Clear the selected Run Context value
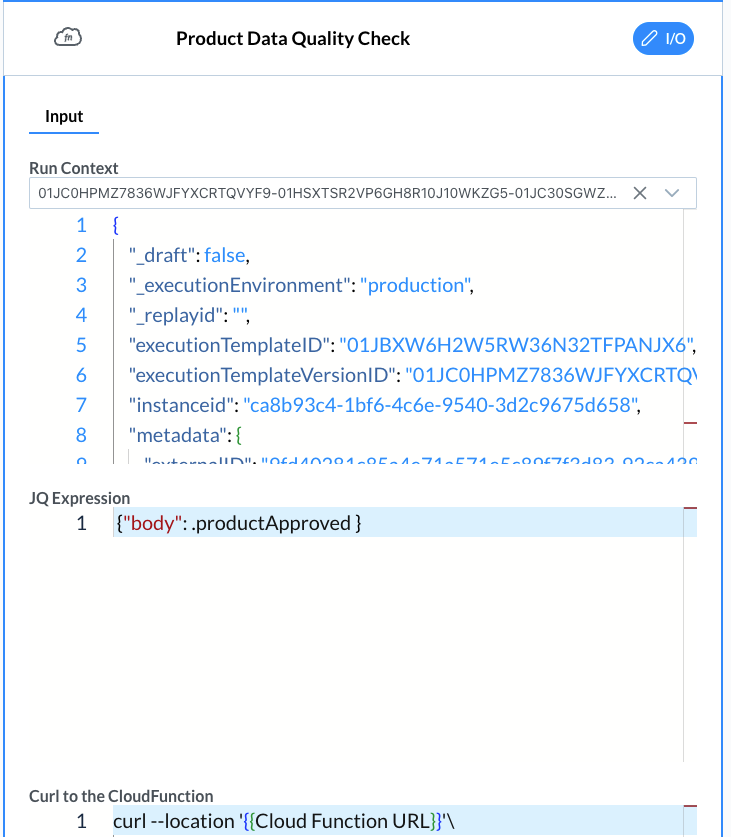 click(640, 193)
